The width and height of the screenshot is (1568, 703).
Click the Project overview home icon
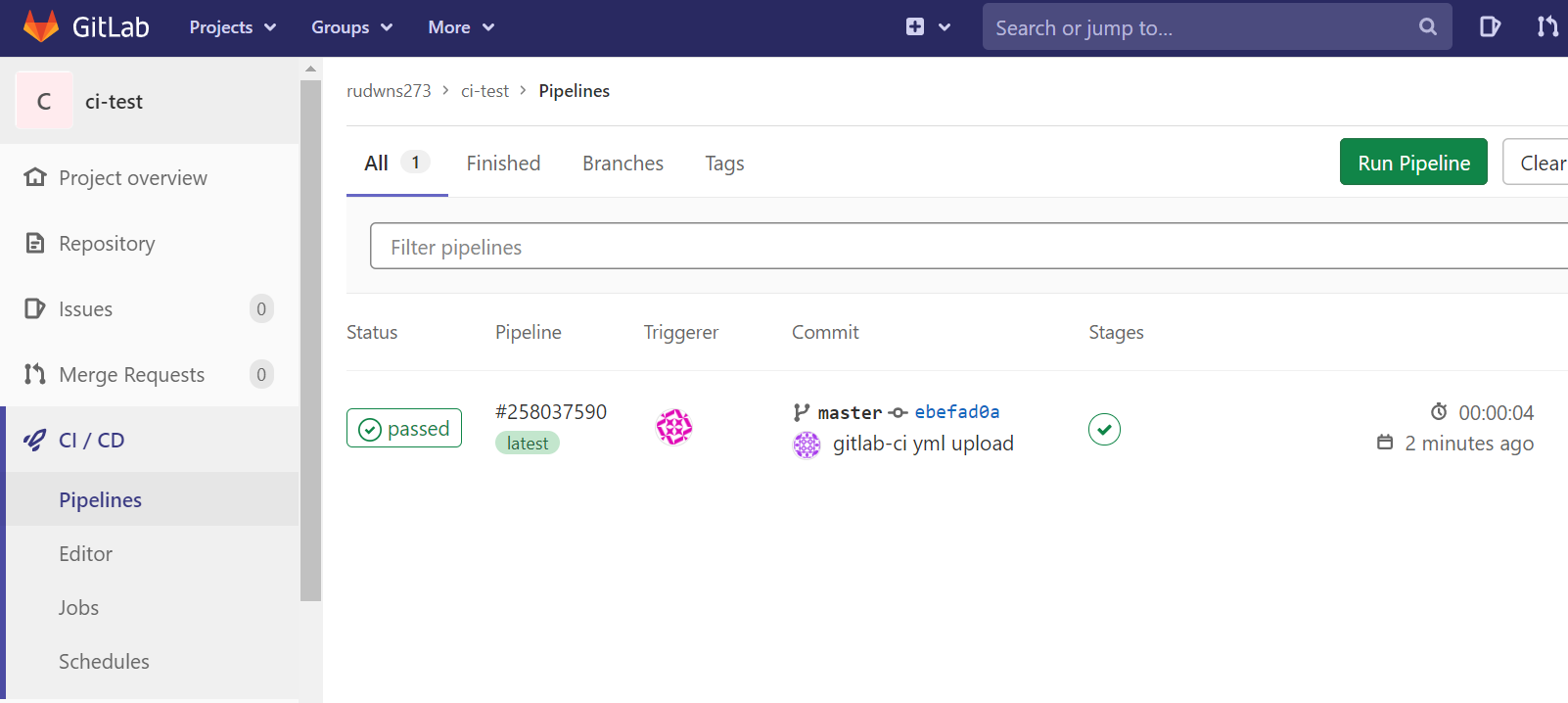(x=35, y=177)
